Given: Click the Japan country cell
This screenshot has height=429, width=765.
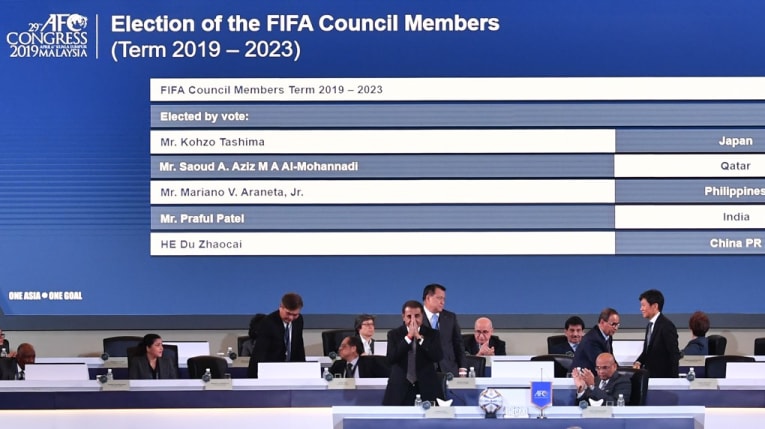Looking at the screenshot, I should point(690,141).
